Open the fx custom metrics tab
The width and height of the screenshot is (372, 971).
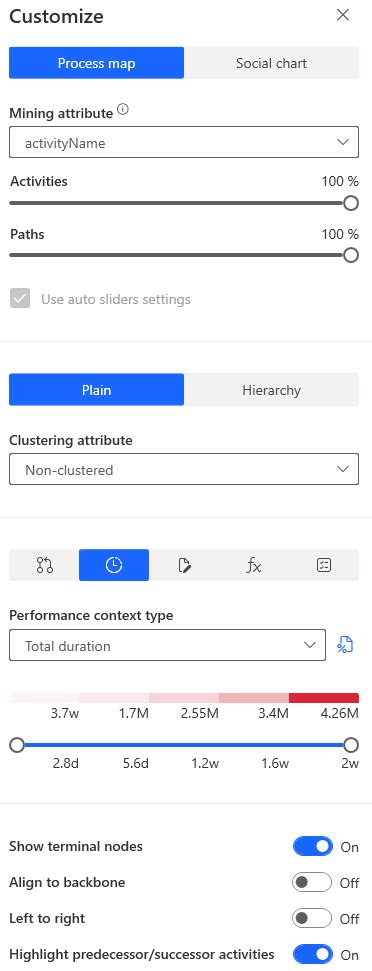point(254,565)
